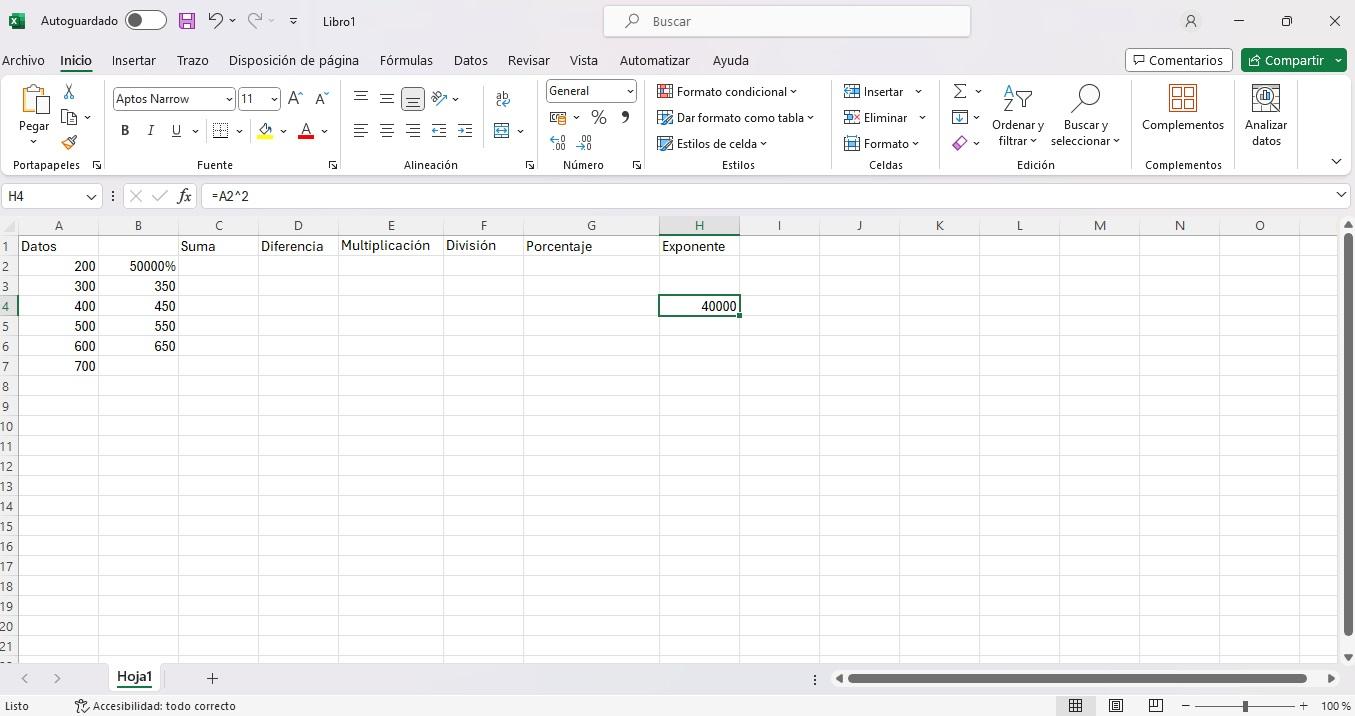Toggle Italic formatting

151,130
